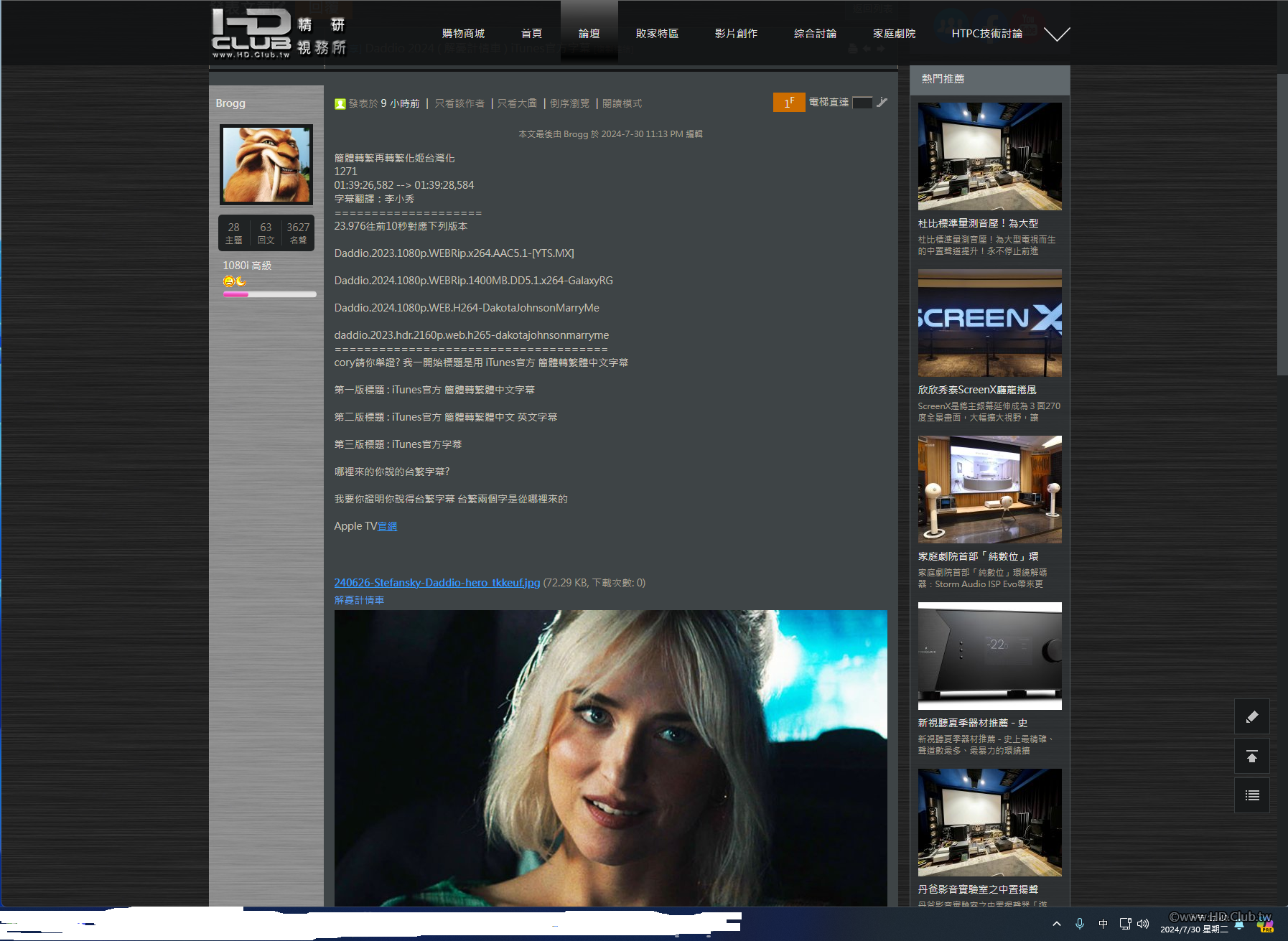Click the floating back-to-top arrow button

point(1252,756)
